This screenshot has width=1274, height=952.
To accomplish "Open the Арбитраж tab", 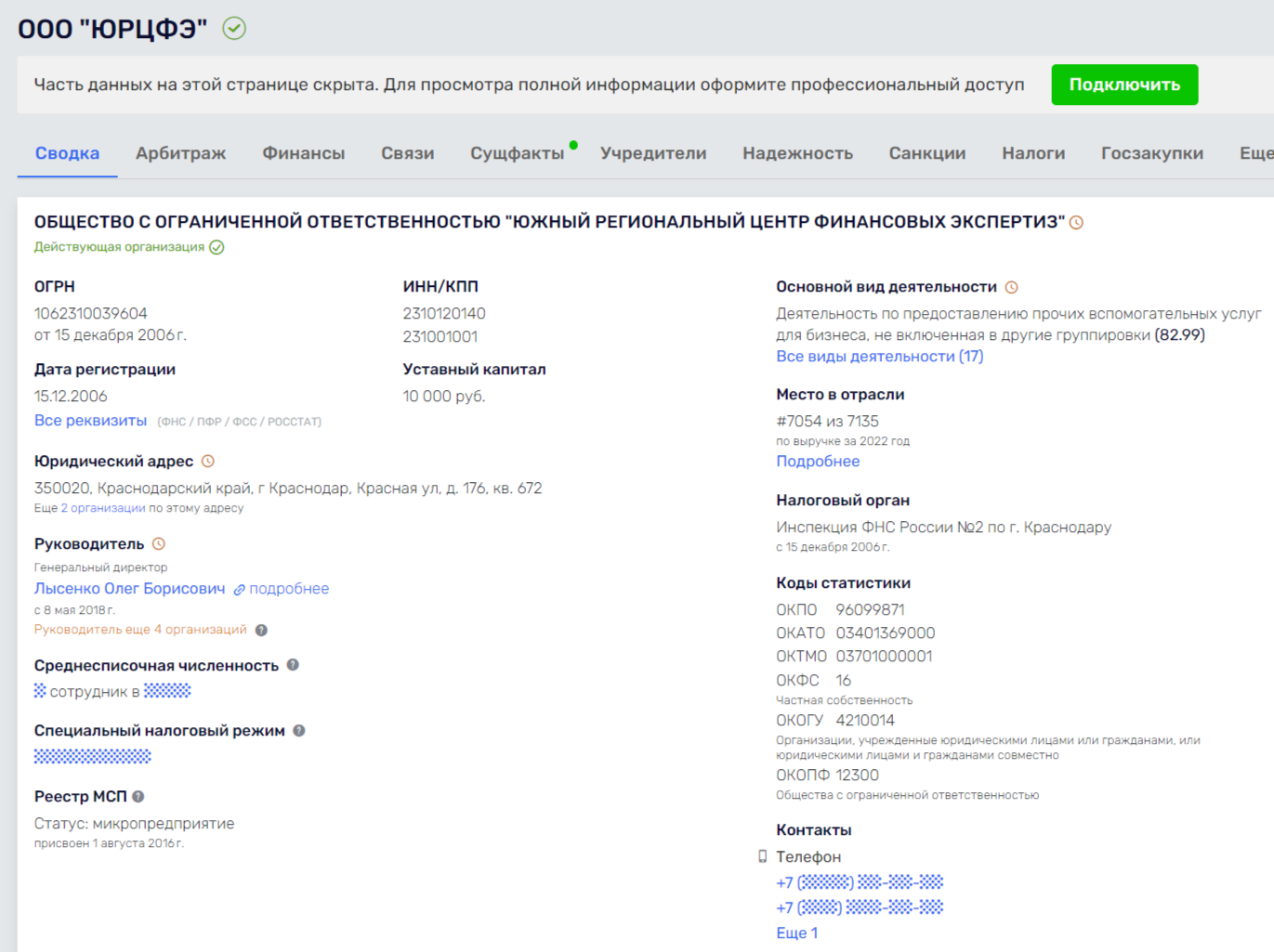I will coord(181,153).
